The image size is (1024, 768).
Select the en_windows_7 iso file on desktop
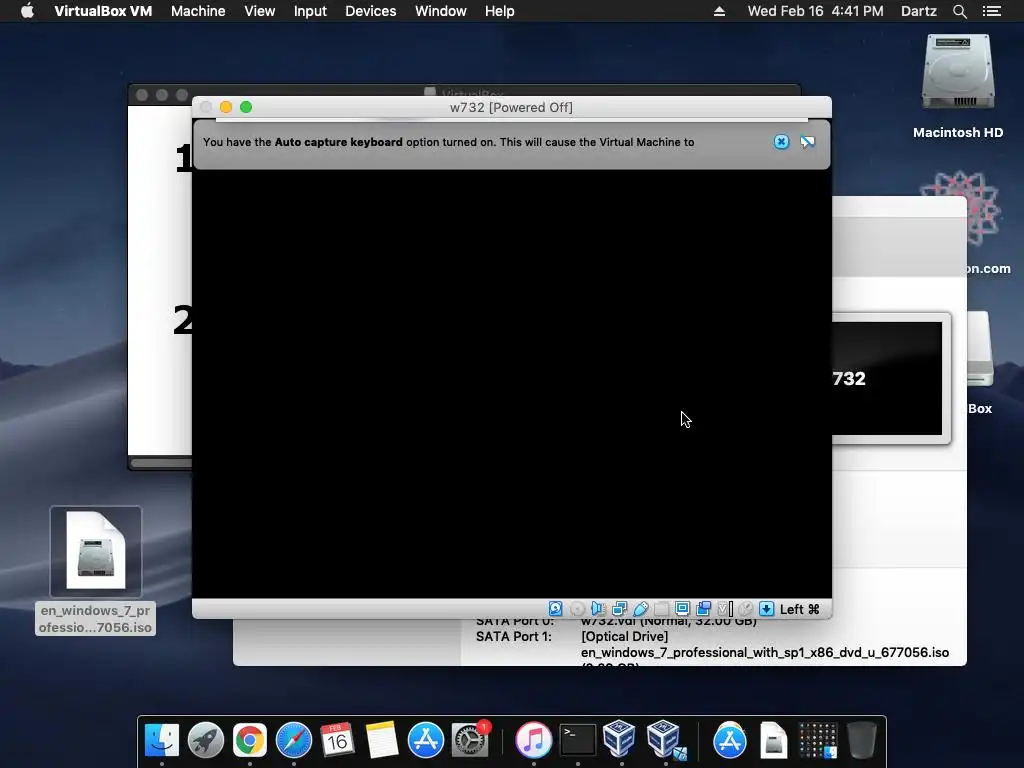click(x=95, y=570)
